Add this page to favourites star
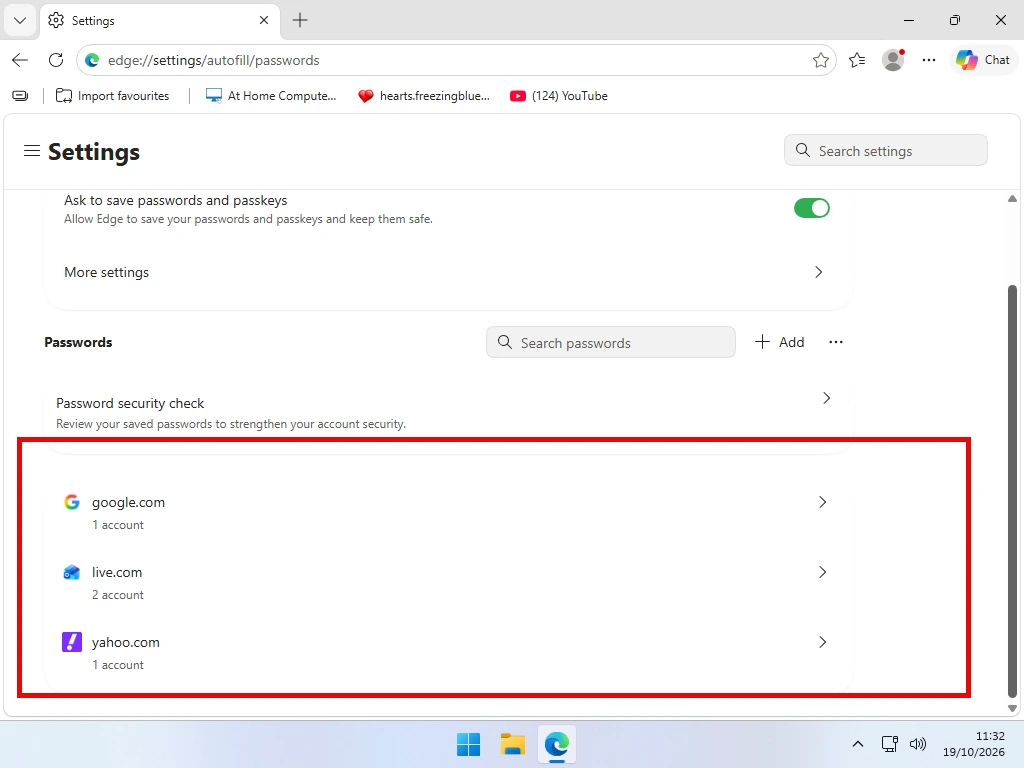Screen dimensions: 1024x768 tap(821, 60)
